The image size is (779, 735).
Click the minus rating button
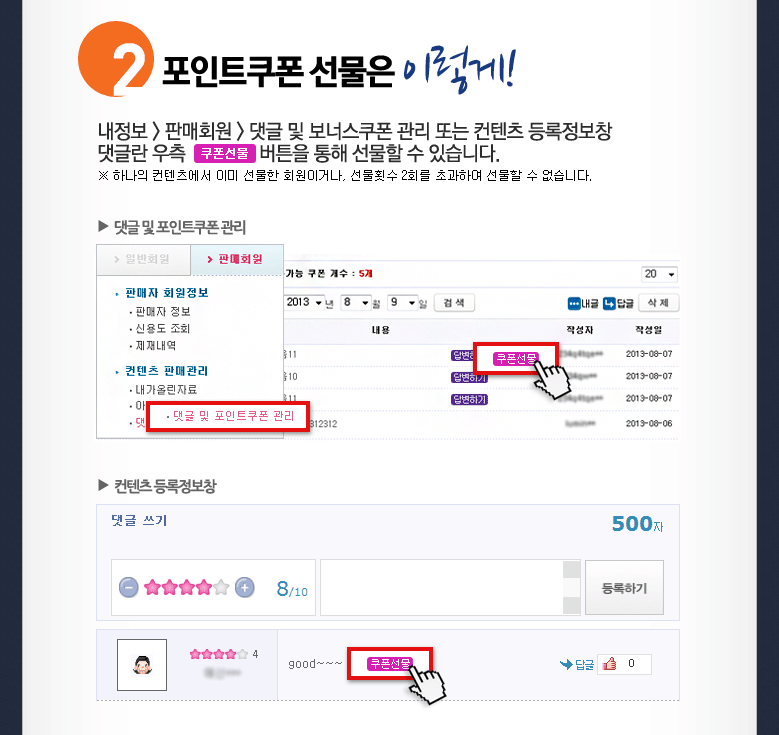coord(129,587)
